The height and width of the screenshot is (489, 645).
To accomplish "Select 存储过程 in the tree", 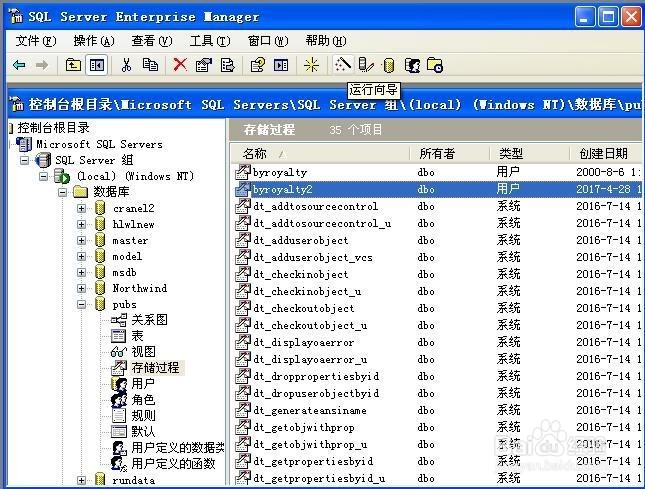I will pyautogui.click(x=155, y=368).
